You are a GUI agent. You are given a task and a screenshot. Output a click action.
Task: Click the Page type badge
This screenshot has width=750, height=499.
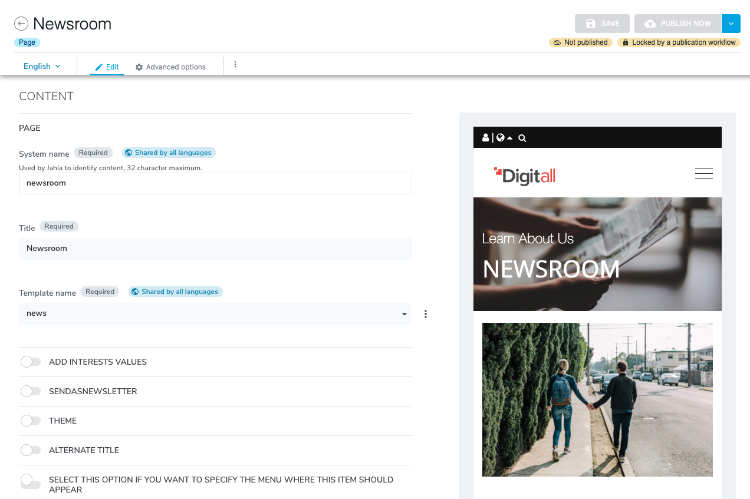click(27, 43)
